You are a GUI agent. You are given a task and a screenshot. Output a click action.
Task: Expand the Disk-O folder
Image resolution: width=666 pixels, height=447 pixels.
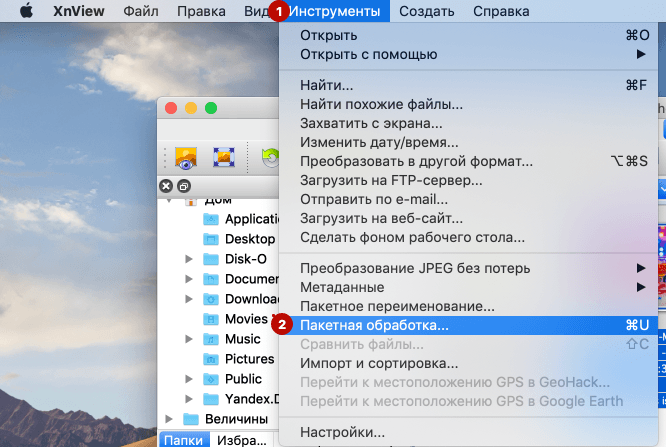coord(189,259)
